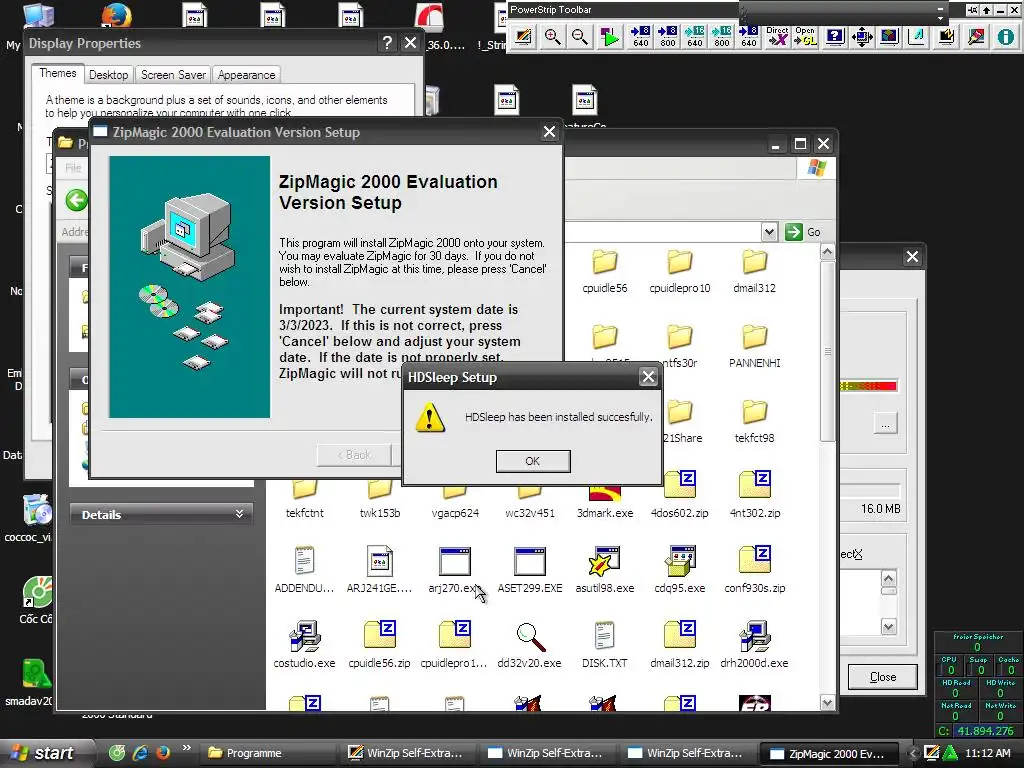Activate the ZipMagic 2000 taskbar button

(829, 753)
